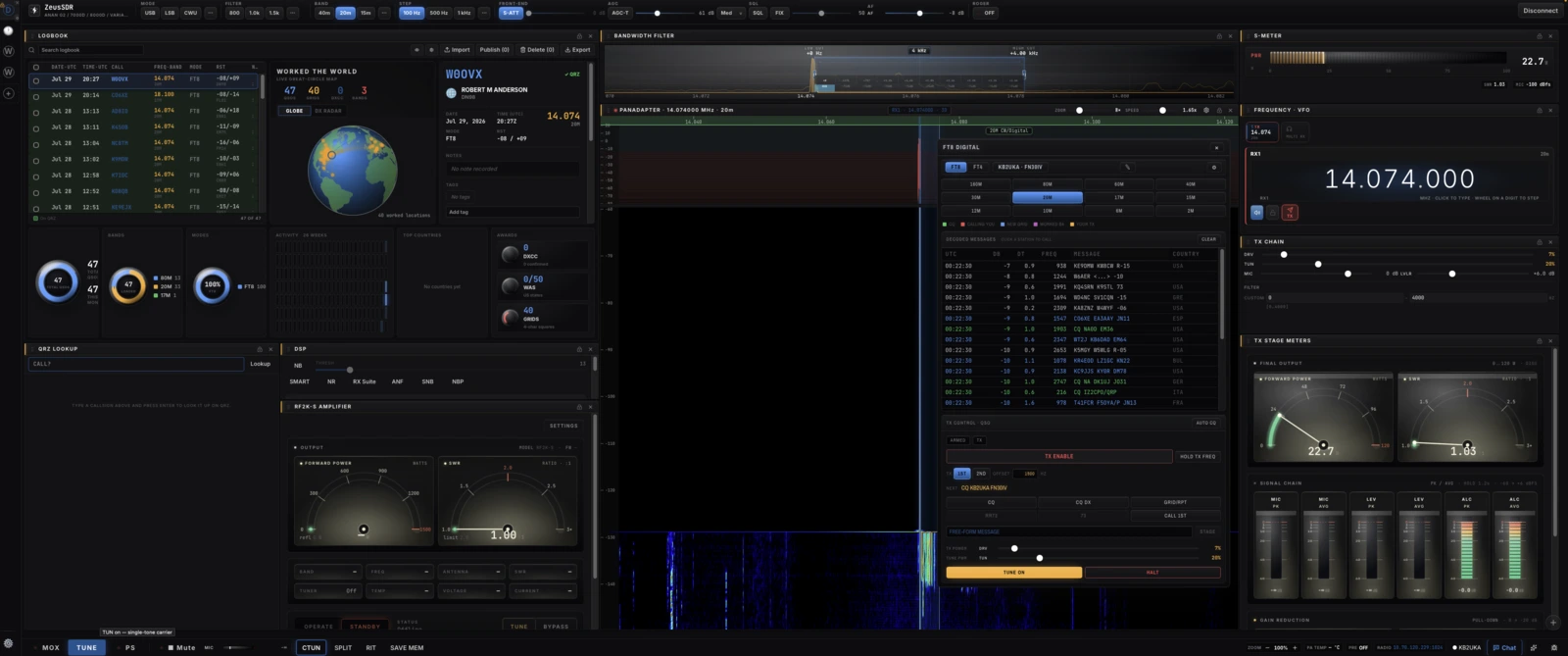Screen dimensions: 1568x656
Task: Check the logbook header select-all checkbox
Action: [36, 67]
